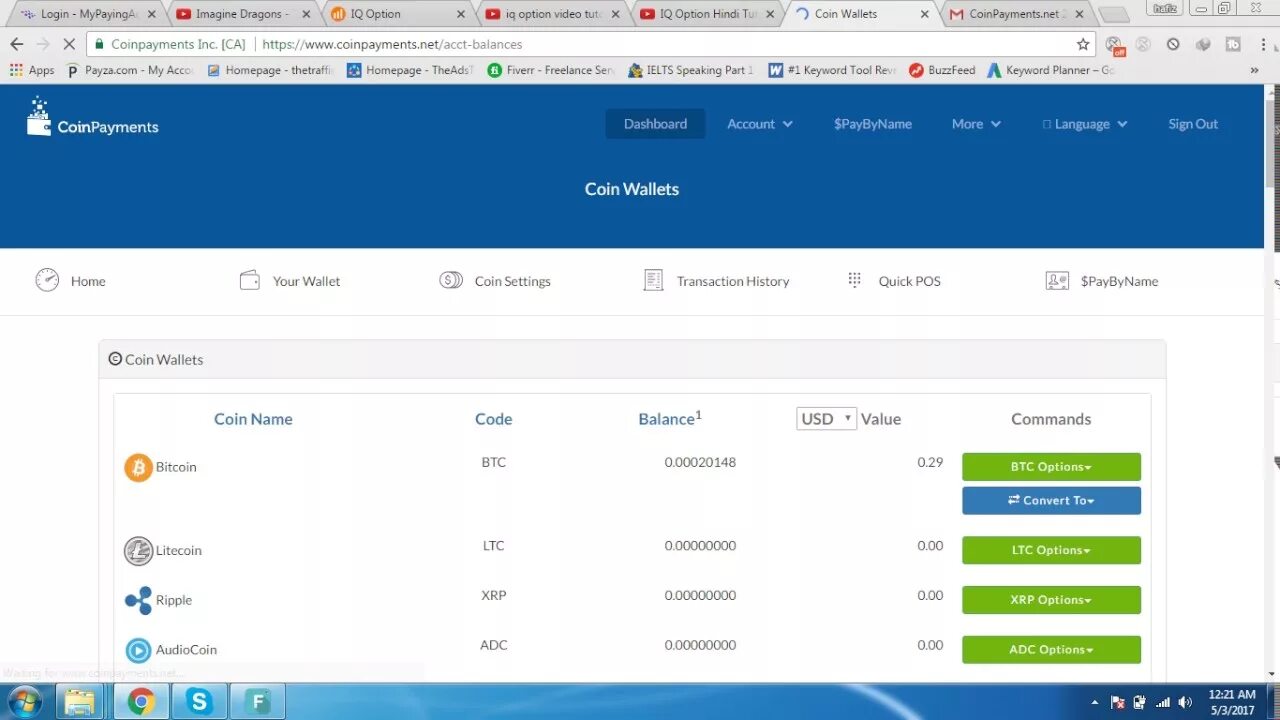Open the Language dropdown

(x=1085, y=124)
